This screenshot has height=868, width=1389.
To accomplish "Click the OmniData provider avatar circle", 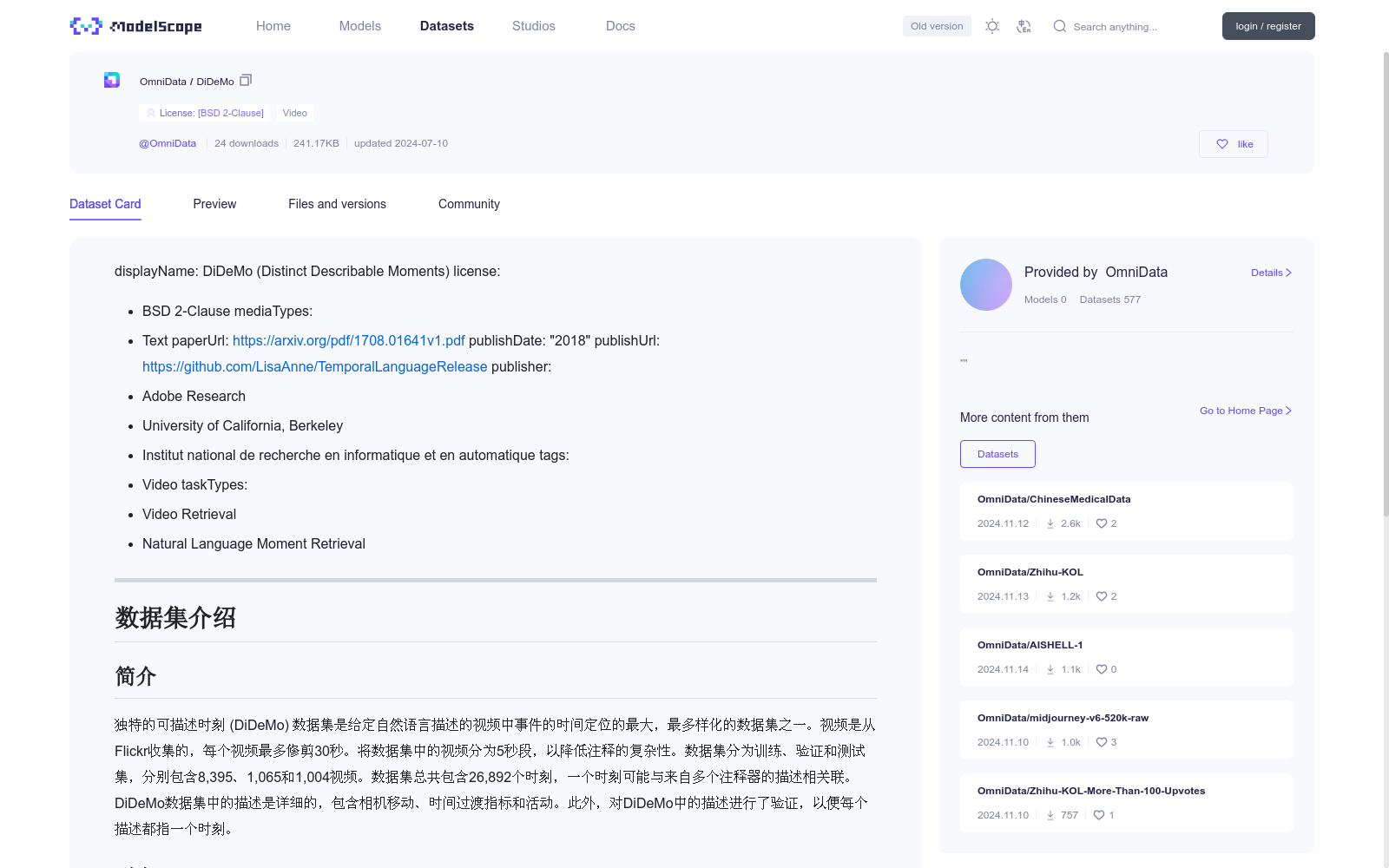I will click(986, 285).
